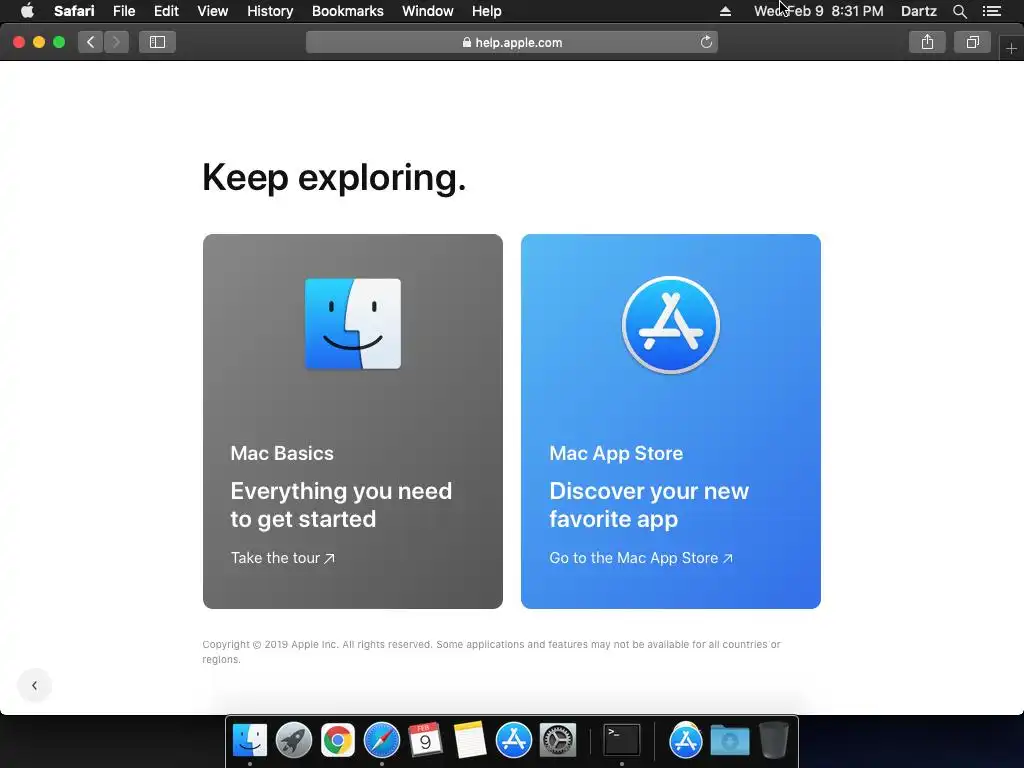Click the Finder face image on Mac Basics card
Viewport: 1024px width, 768px height.
353,324
